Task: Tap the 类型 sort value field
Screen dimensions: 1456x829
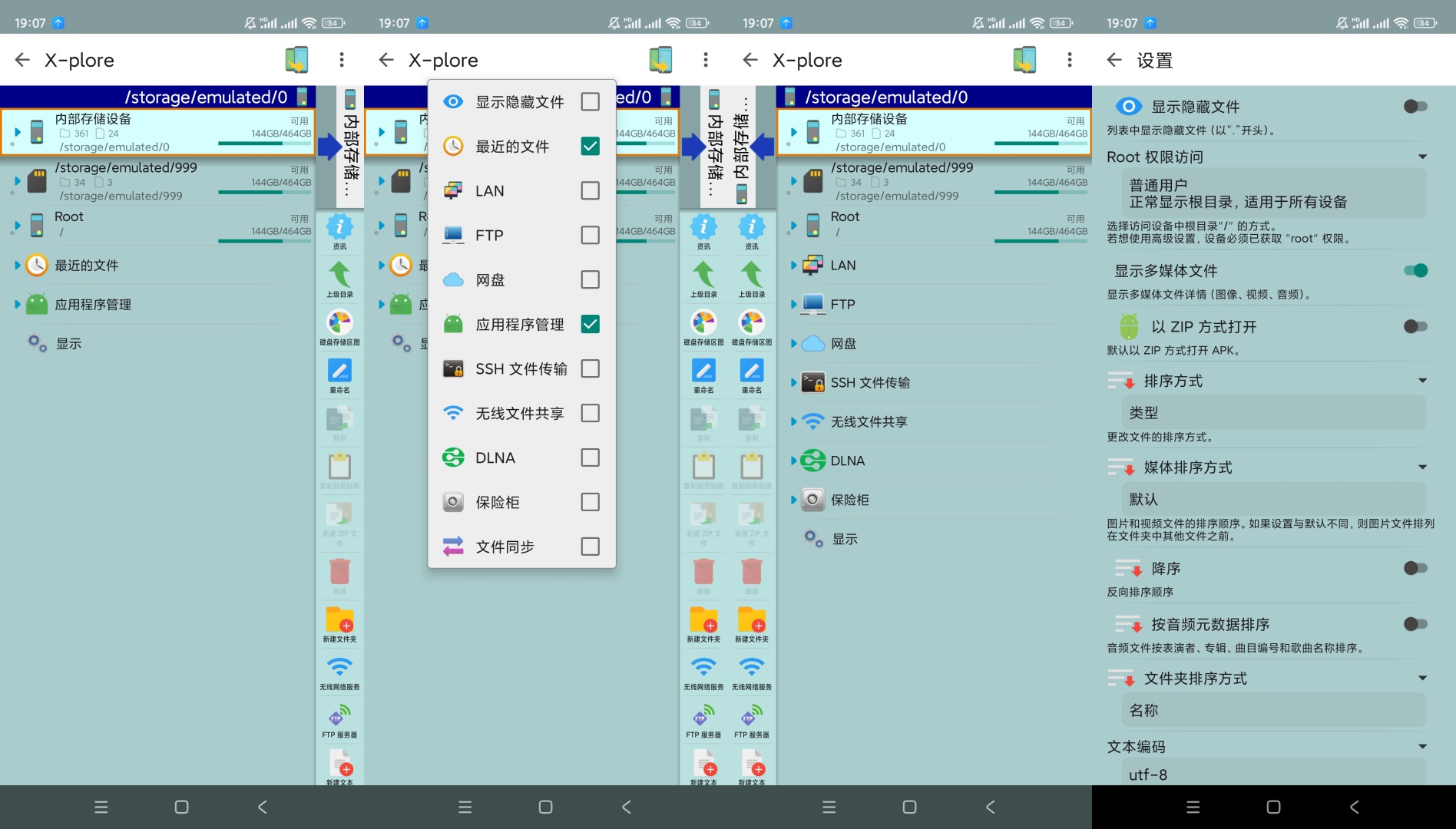Action: (x=1272, y=413)
